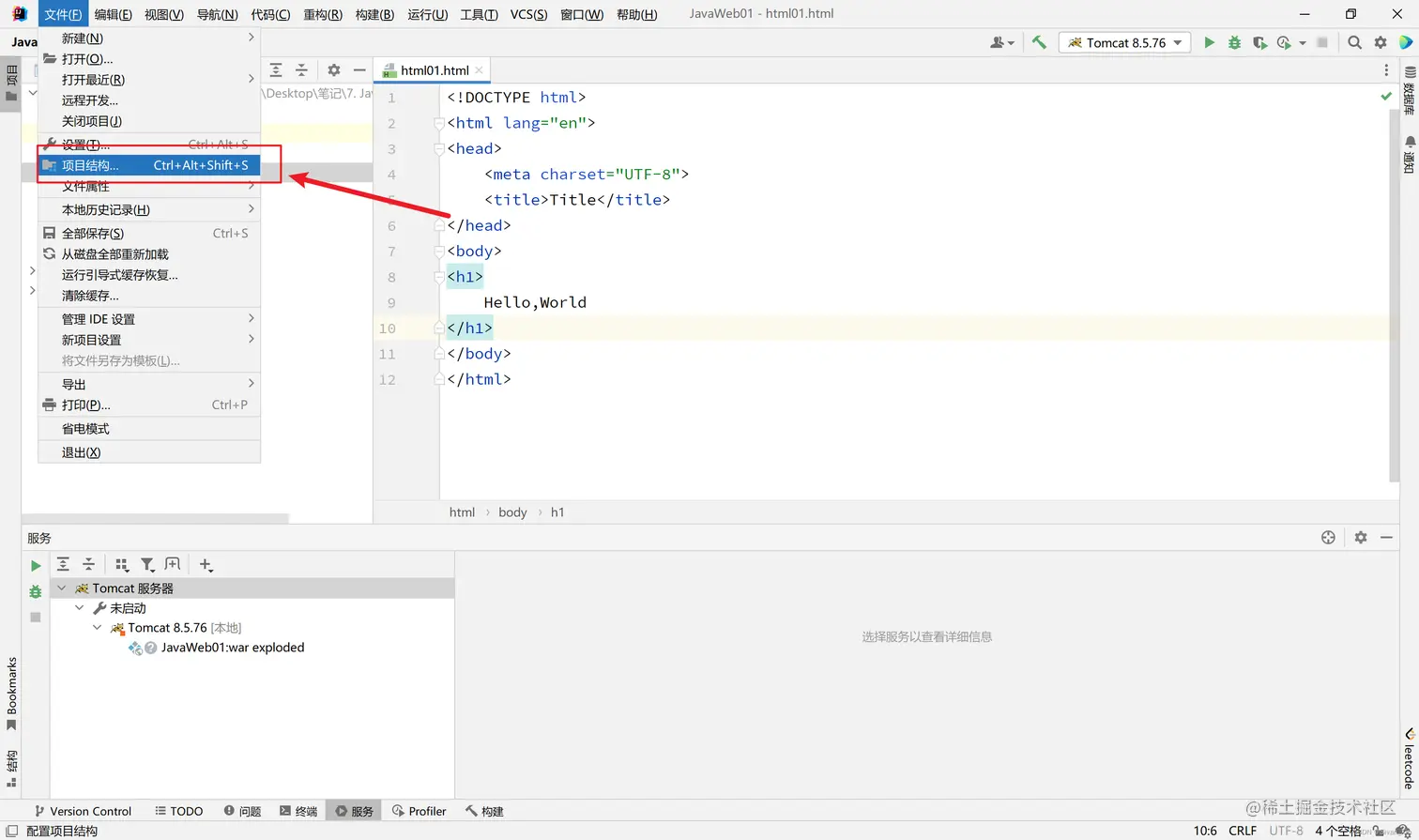Viewport: 1419px width, 840px height.
Task: Expand the 打开最近(R) submenu
Action: 149,80
